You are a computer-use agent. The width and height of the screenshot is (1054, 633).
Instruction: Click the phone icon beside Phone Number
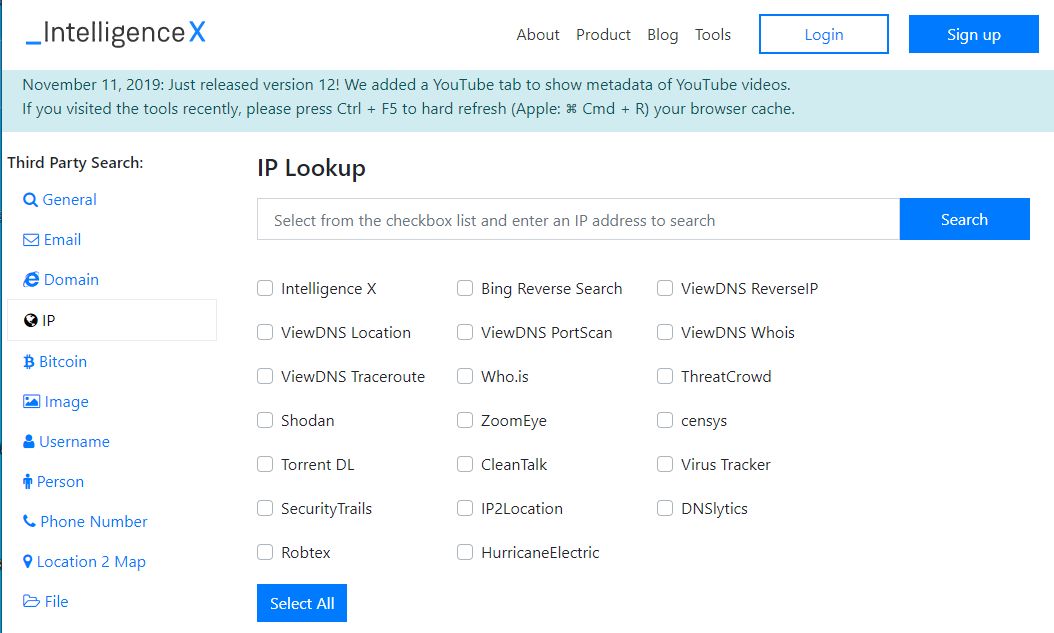pyautogui.click(x=29, y=522)
